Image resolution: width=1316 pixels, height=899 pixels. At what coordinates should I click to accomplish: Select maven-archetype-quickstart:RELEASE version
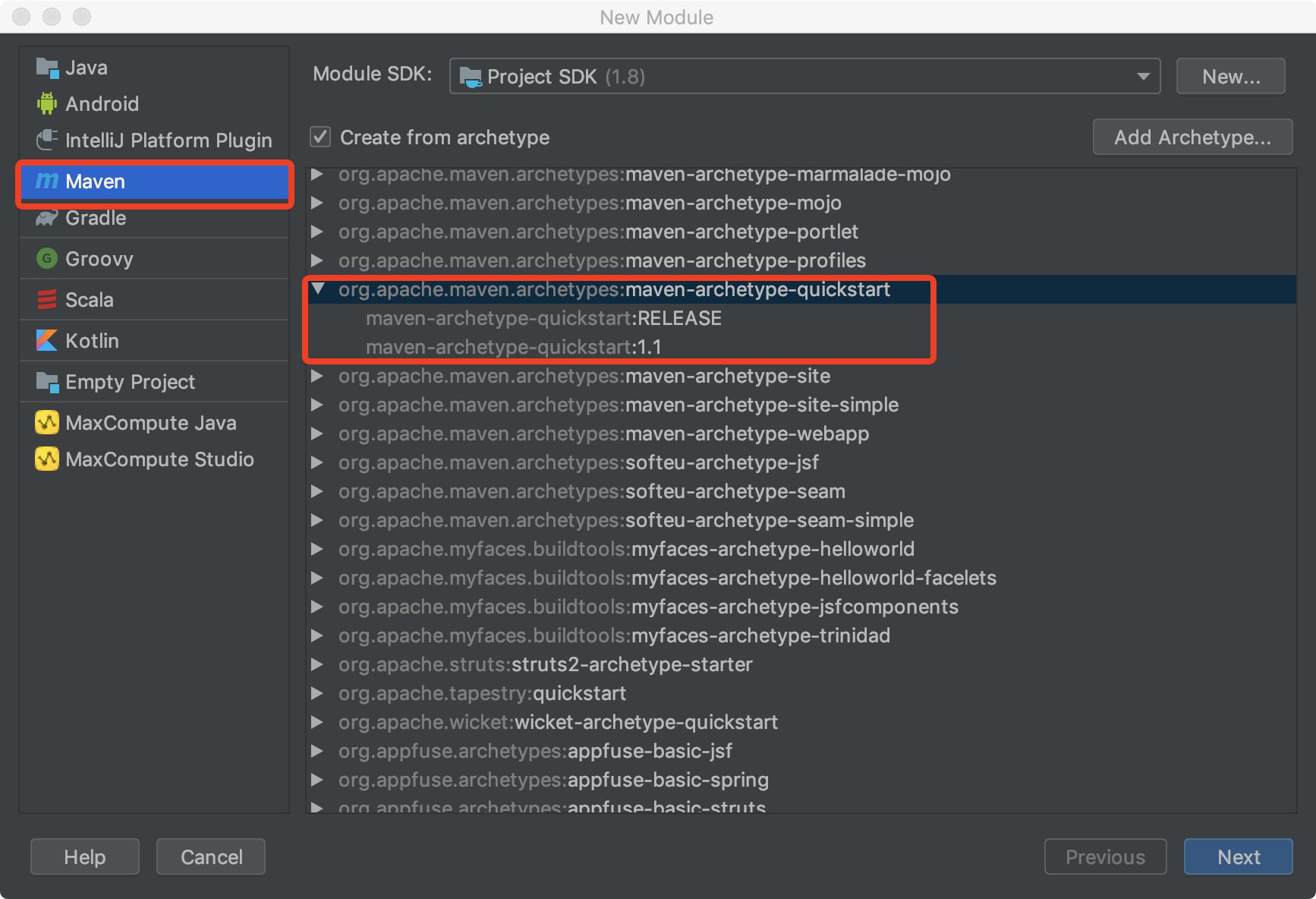pyautogui.click(x=543, y=318)
